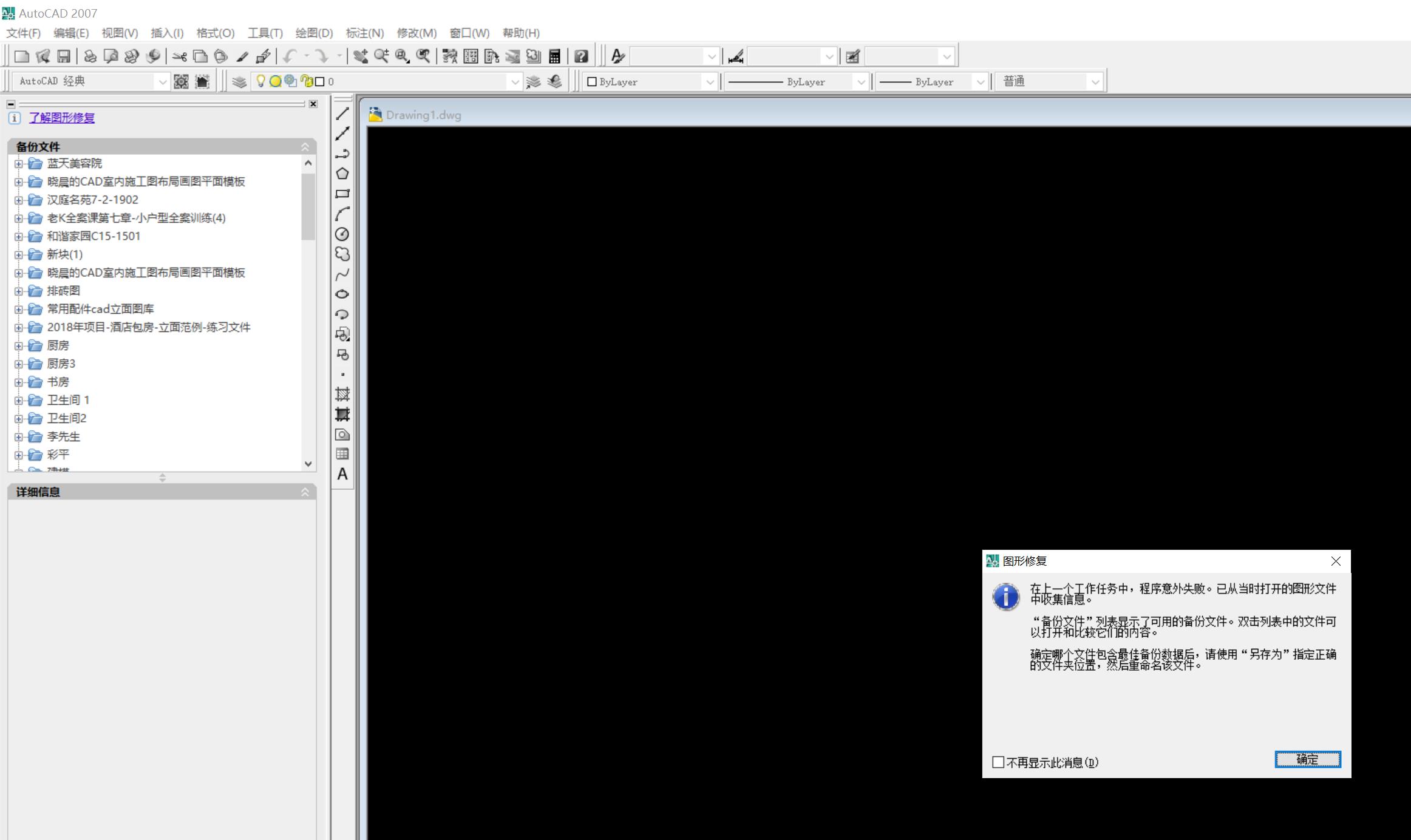Click the Redo arrow icon
The image size is (1411, 840).
[x=322, y=56]
